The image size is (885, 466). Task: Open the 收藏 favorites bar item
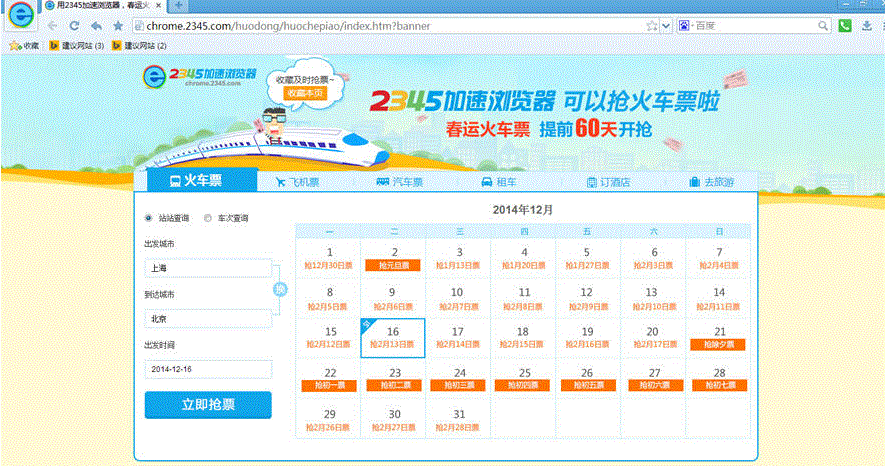tap(24, 46)
